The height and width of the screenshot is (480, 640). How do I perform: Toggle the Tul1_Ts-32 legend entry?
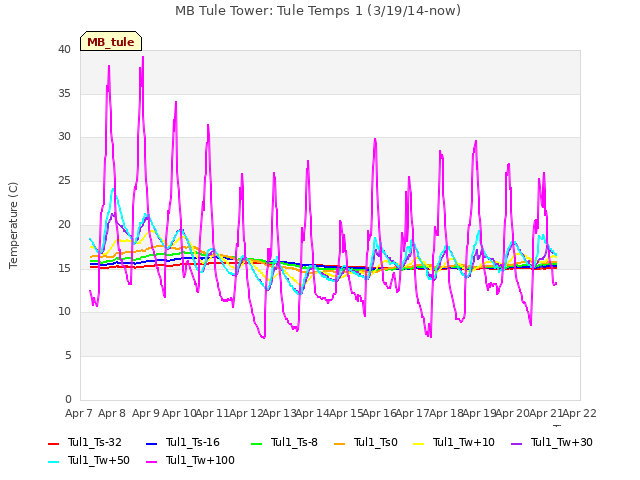click(85, 442)
